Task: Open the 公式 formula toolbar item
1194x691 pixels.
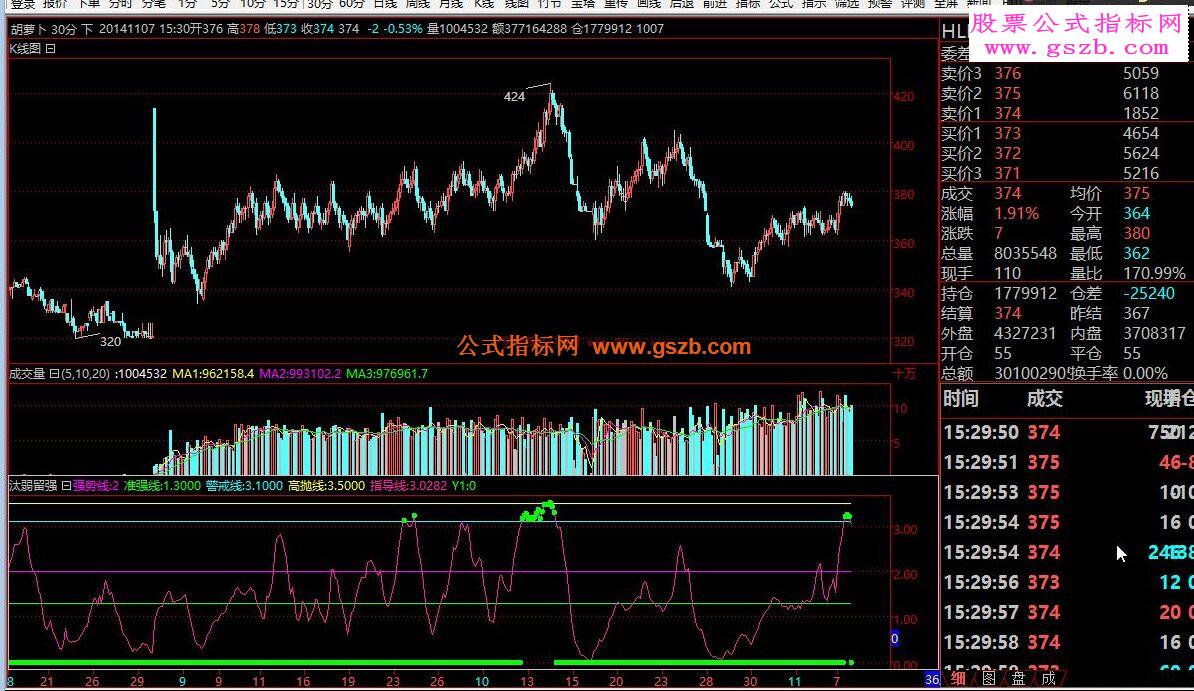Action: tap(781, 4)
